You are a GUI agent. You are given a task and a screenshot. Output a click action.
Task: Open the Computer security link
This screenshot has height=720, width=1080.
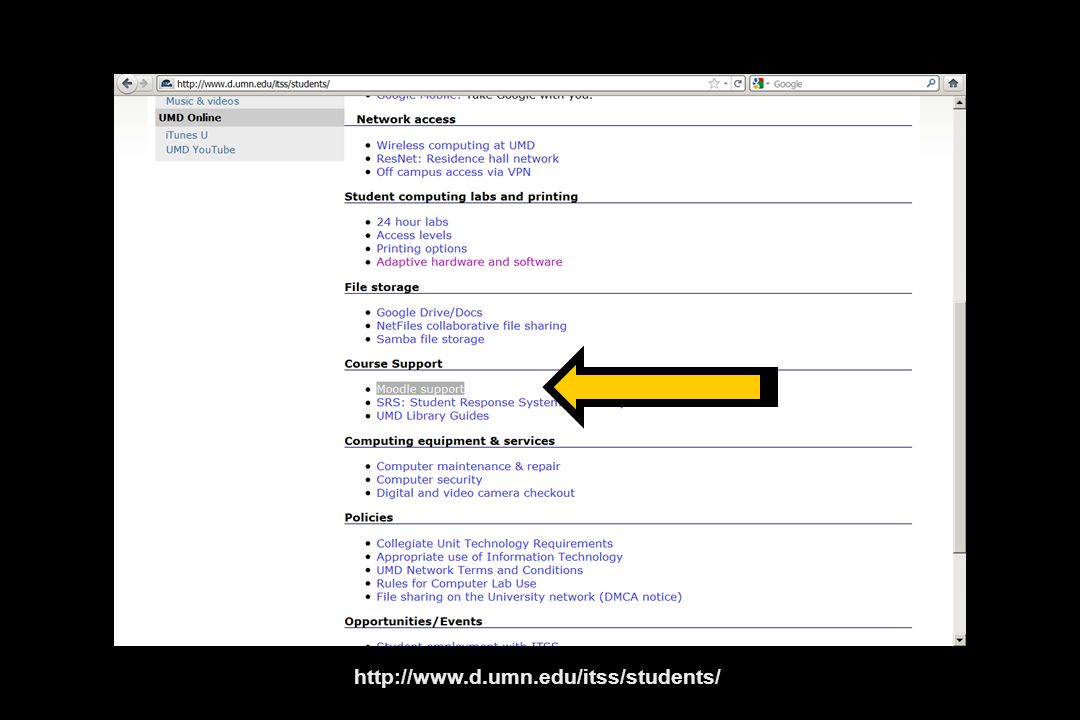click(429, 480)
